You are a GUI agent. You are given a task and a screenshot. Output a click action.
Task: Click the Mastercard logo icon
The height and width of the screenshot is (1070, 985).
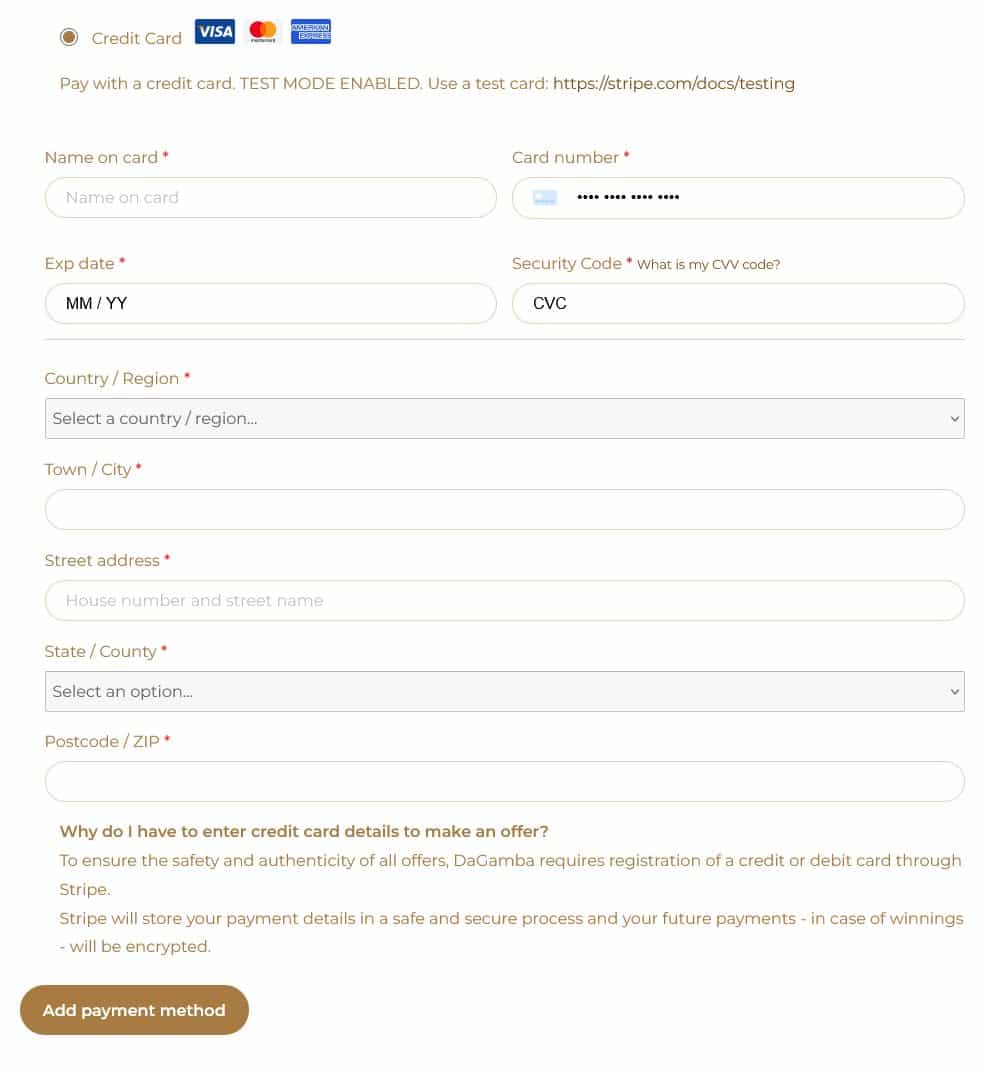[x=263, y=32]
